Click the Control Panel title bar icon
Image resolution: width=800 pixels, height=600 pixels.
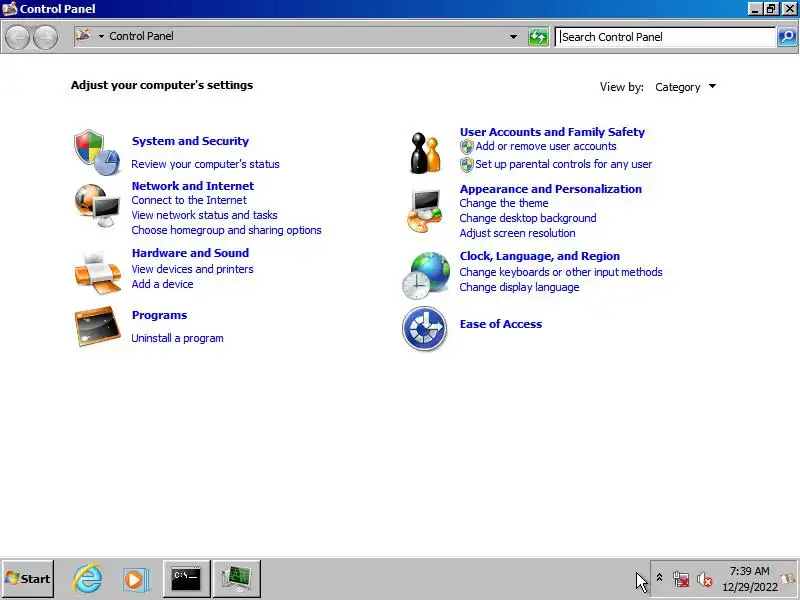point(10,9)
